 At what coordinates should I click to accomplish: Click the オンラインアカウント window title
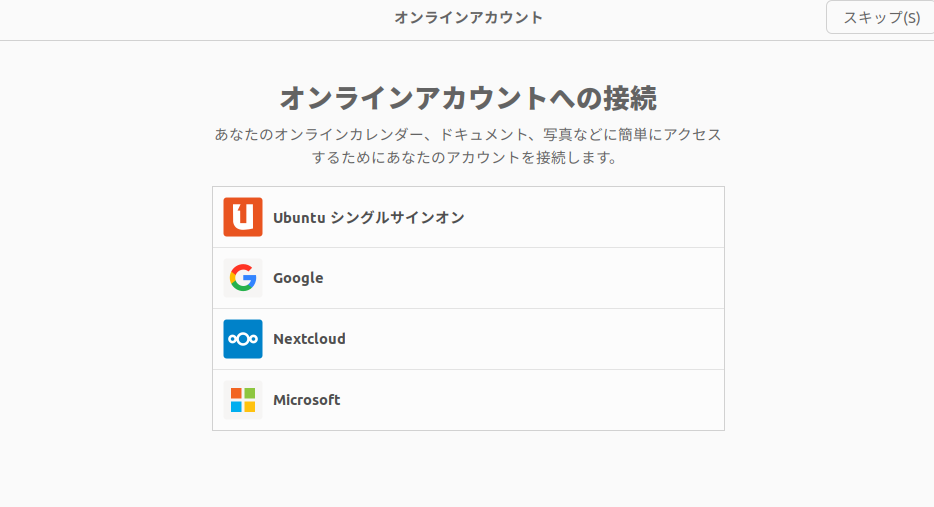click(468, 18)
